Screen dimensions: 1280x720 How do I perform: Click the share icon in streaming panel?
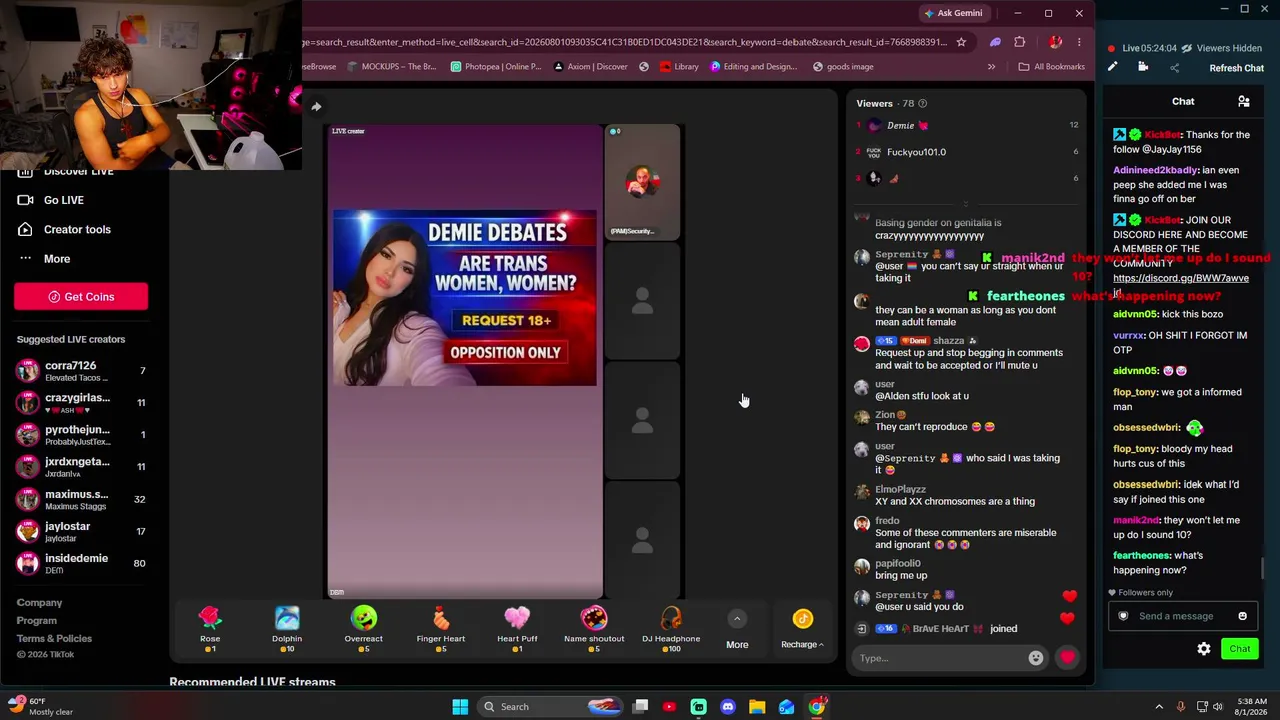(x=1174, y=68)
